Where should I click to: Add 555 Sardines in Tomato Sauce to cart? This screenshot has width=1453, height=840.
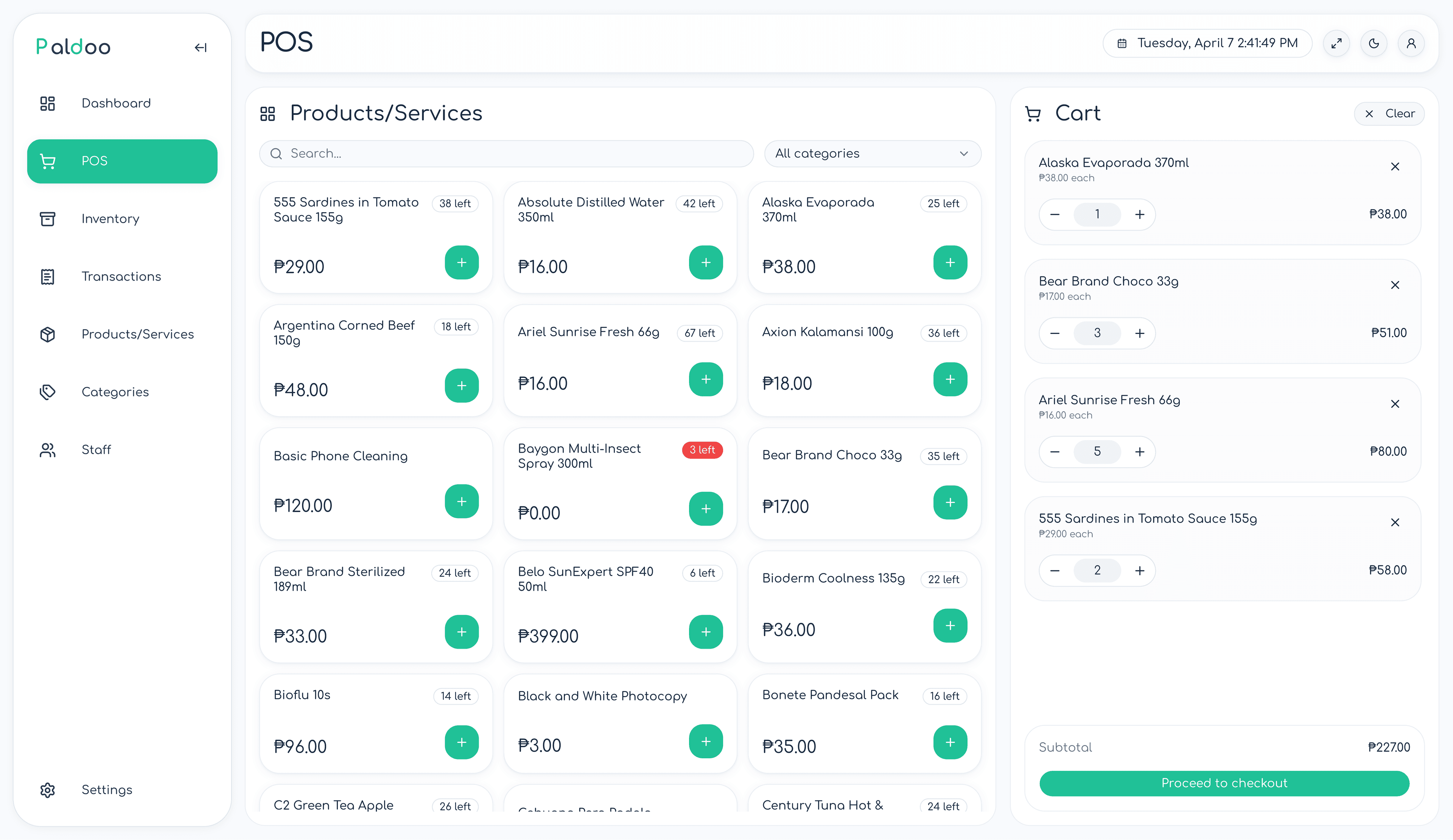[461, 263]
